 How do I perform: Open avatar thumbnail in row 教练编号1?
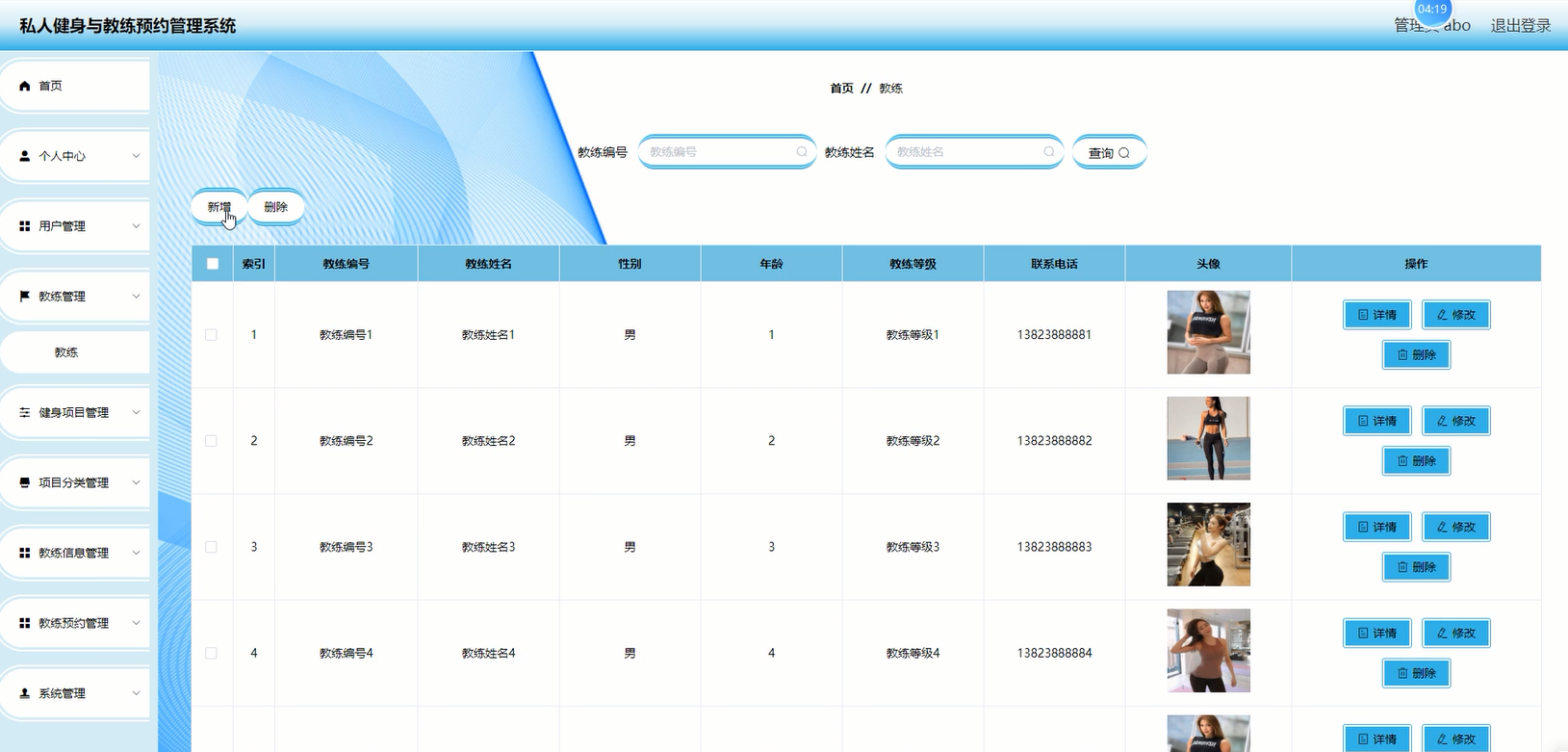[1208, 332]
